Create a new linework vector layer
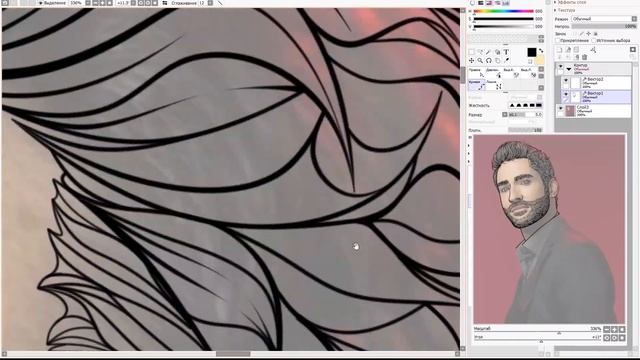 (x=568, y=50)
